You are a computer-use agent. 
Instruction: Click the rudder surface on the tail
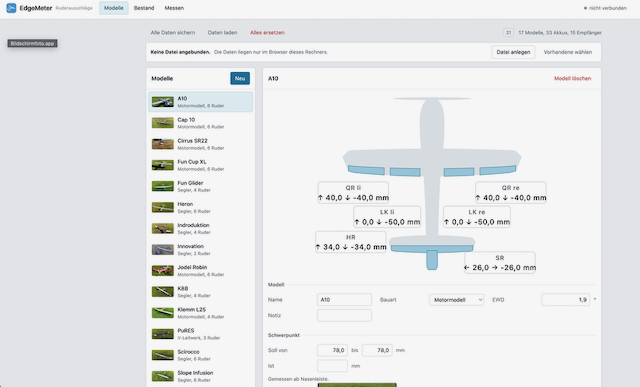pos(432,260)
